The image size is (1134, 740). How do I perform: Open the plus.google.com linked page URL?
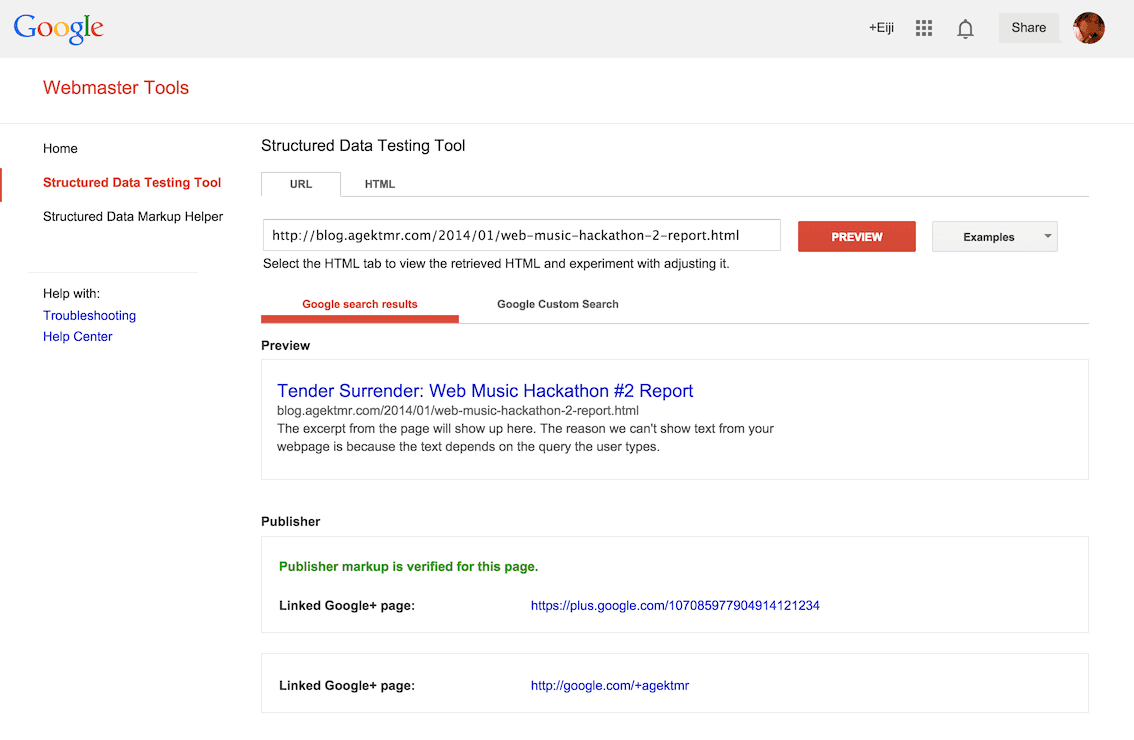[x=675, y=606]
